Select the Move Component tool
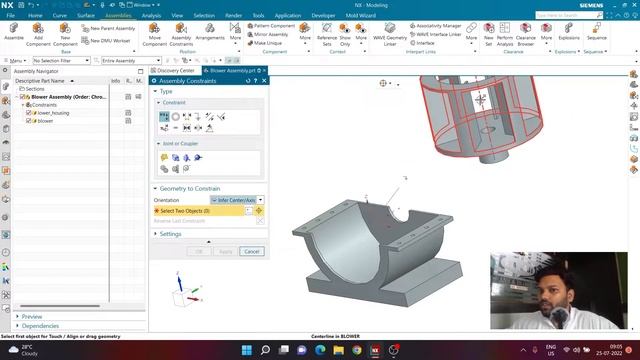The image size is (640, 360). tap(154, 34)
